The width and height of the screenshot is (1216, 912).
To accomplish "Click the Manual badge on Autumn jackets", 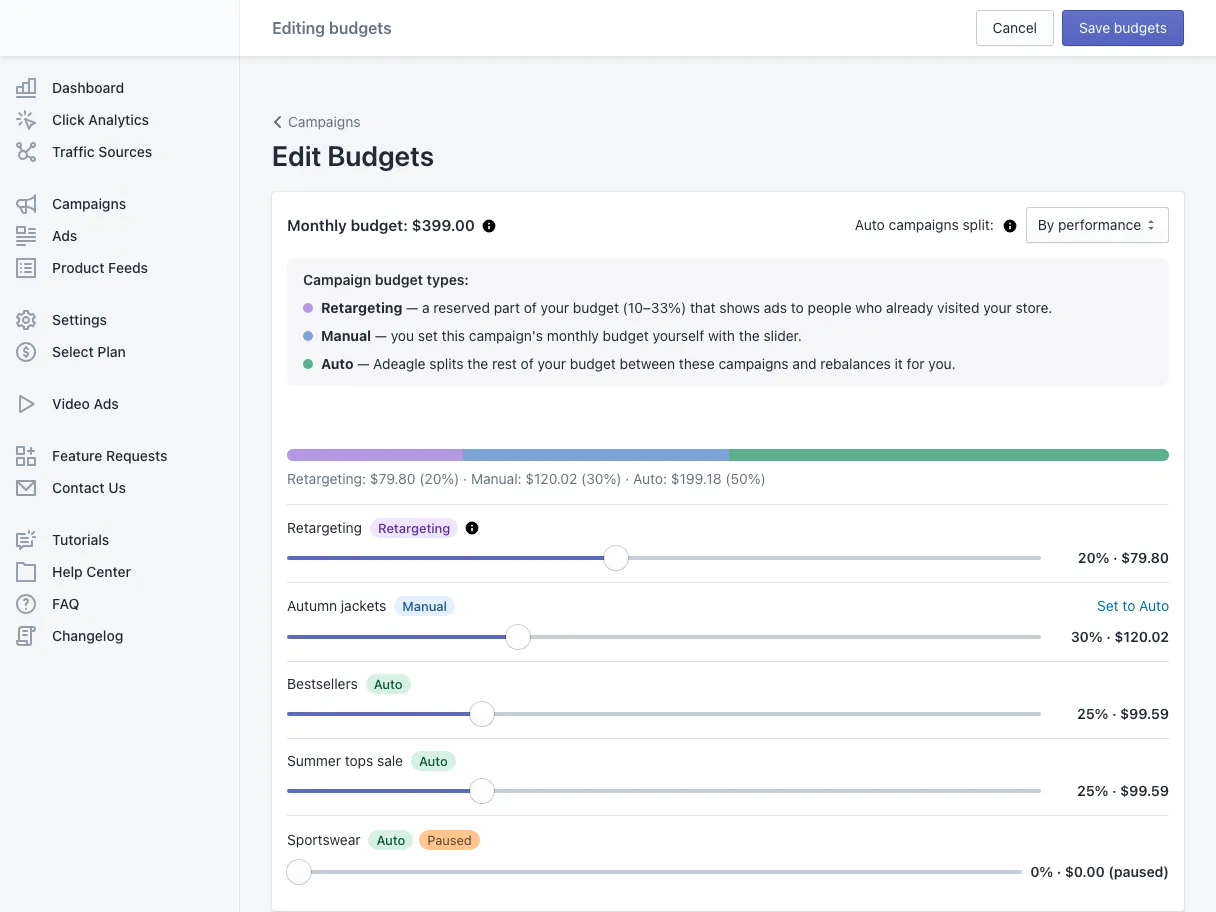I will click(x=424, y=606).
